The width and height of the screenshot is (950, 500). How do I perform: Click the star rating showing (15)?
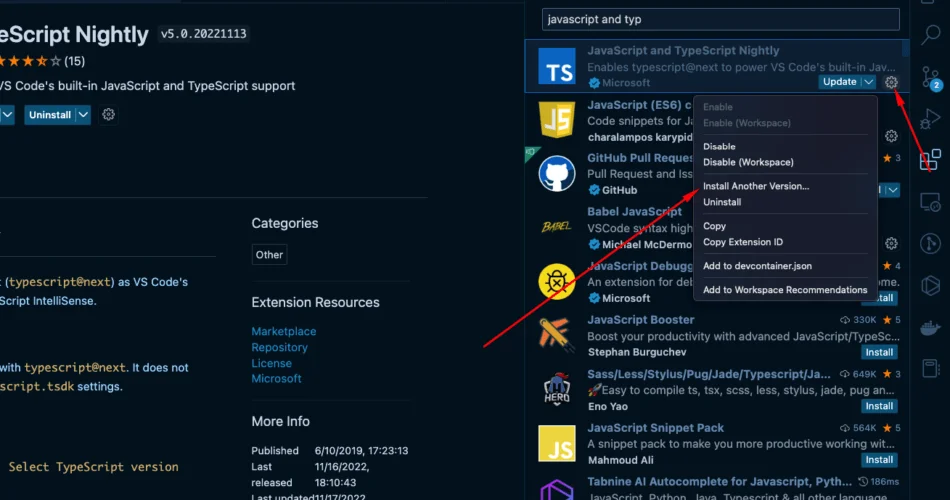41,61
